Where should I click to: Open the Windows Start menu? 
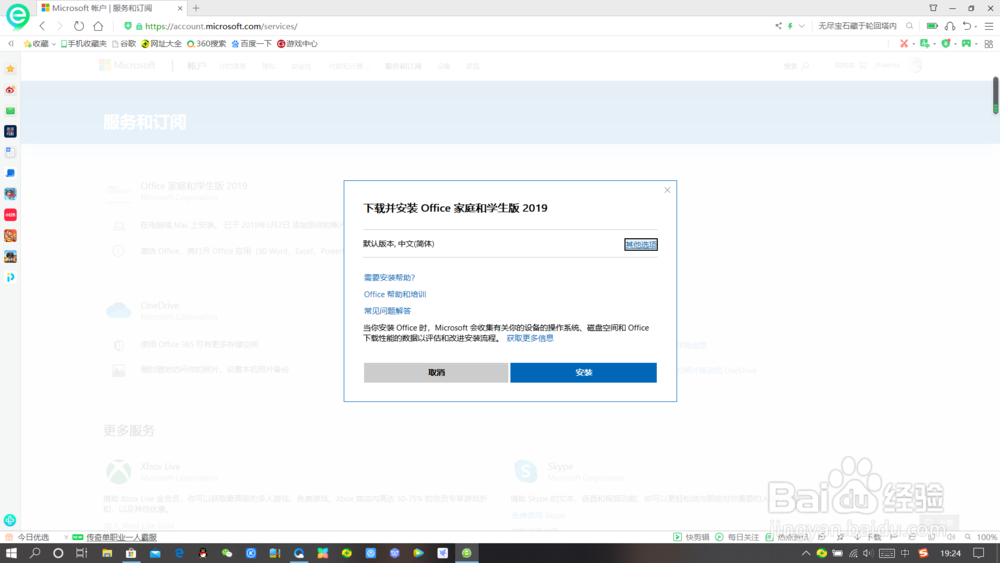tap(11, 553)
